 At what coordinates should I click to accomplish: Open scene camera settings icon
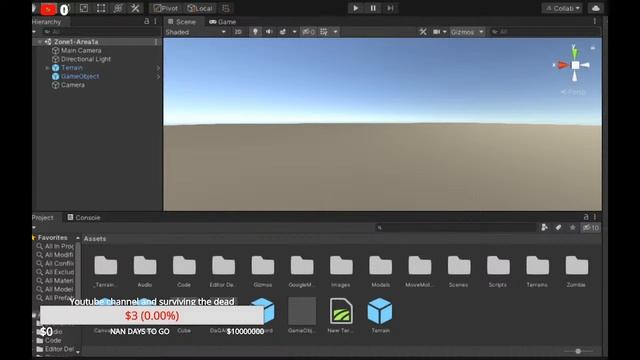coord(436,32)
